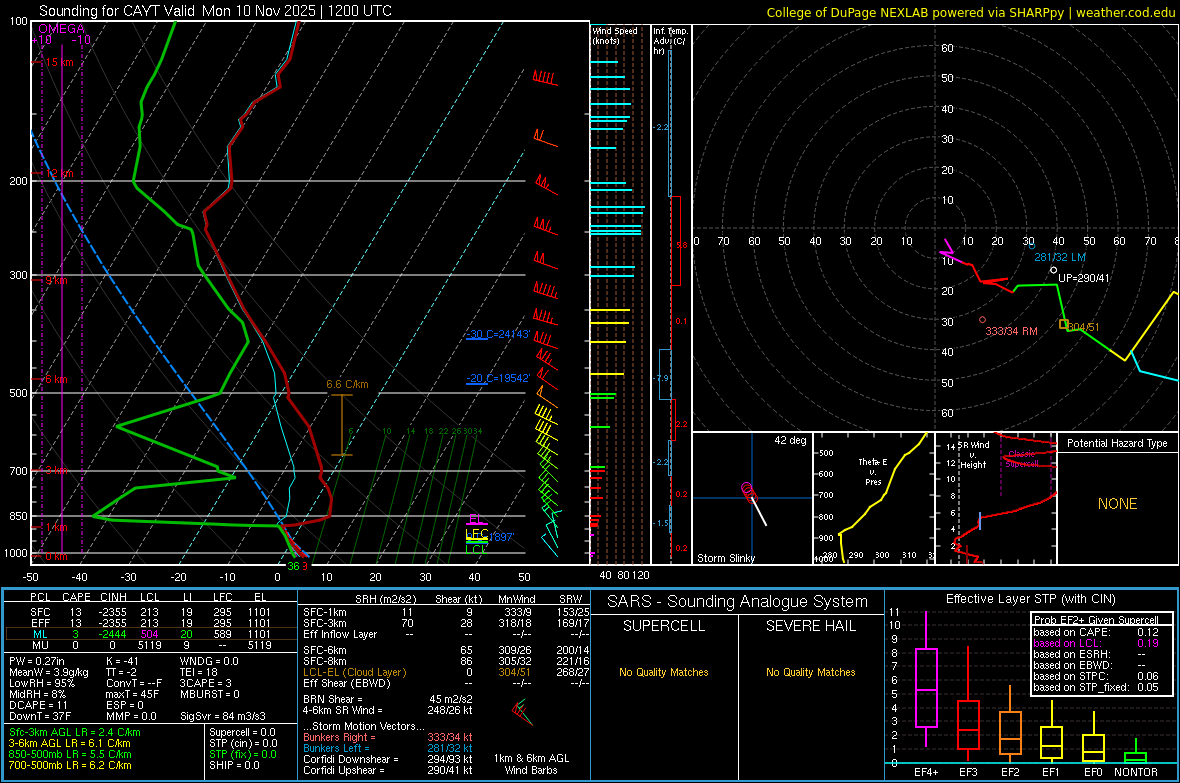1180x783 pixels.
Task: Click the 'Storm Slinky' panel label
Action: click(725, 558)
